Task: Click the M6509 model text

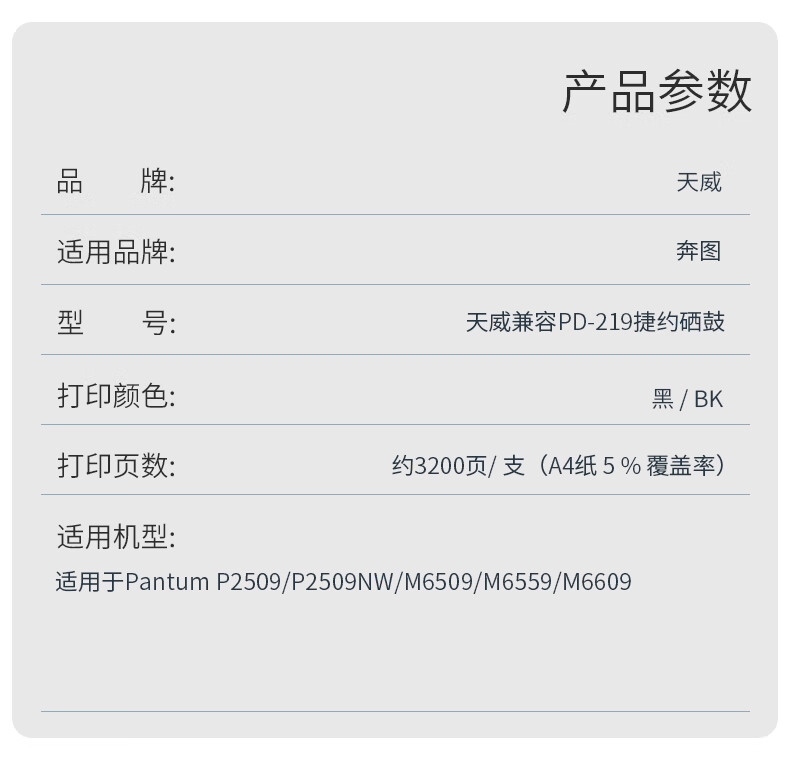Action: (x=439, y=582)
